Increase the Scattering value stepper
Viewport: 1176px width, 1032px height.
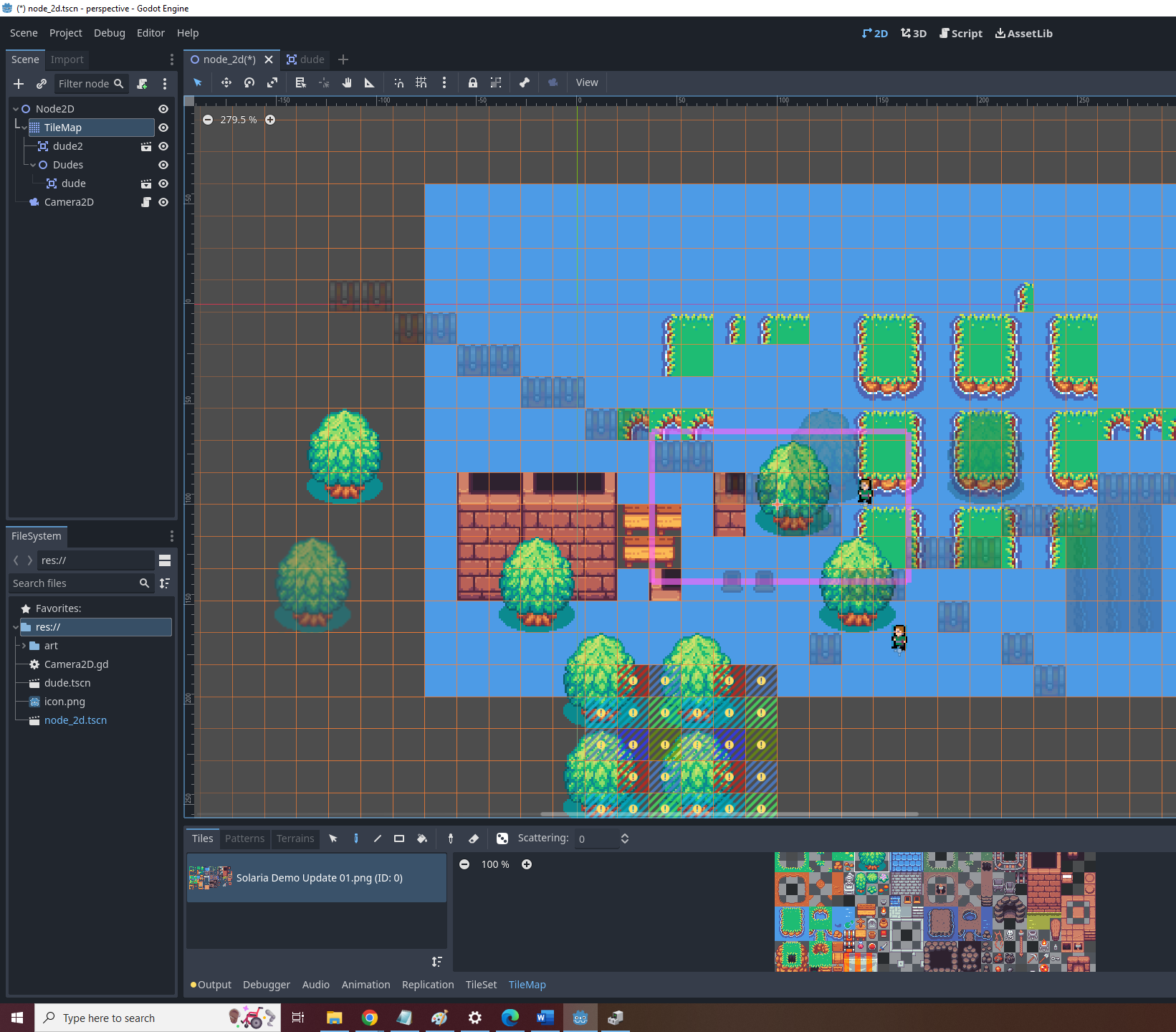coord(624,834)
